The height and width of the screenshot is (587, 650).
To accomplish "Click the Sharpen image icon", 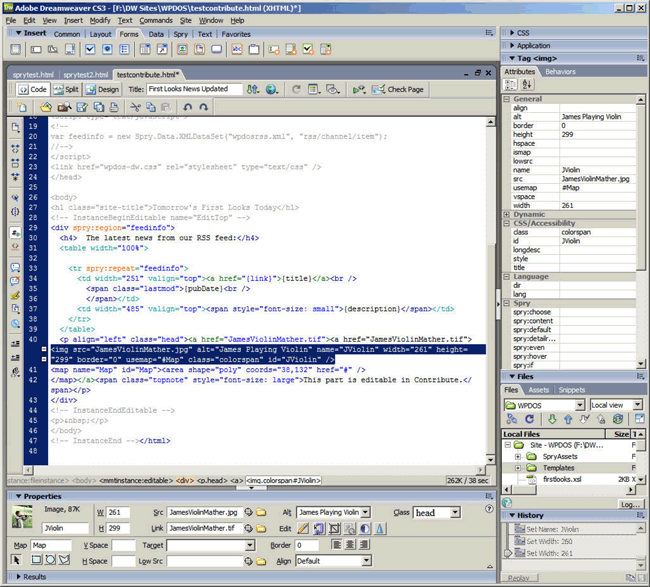I will click(380, 528).
